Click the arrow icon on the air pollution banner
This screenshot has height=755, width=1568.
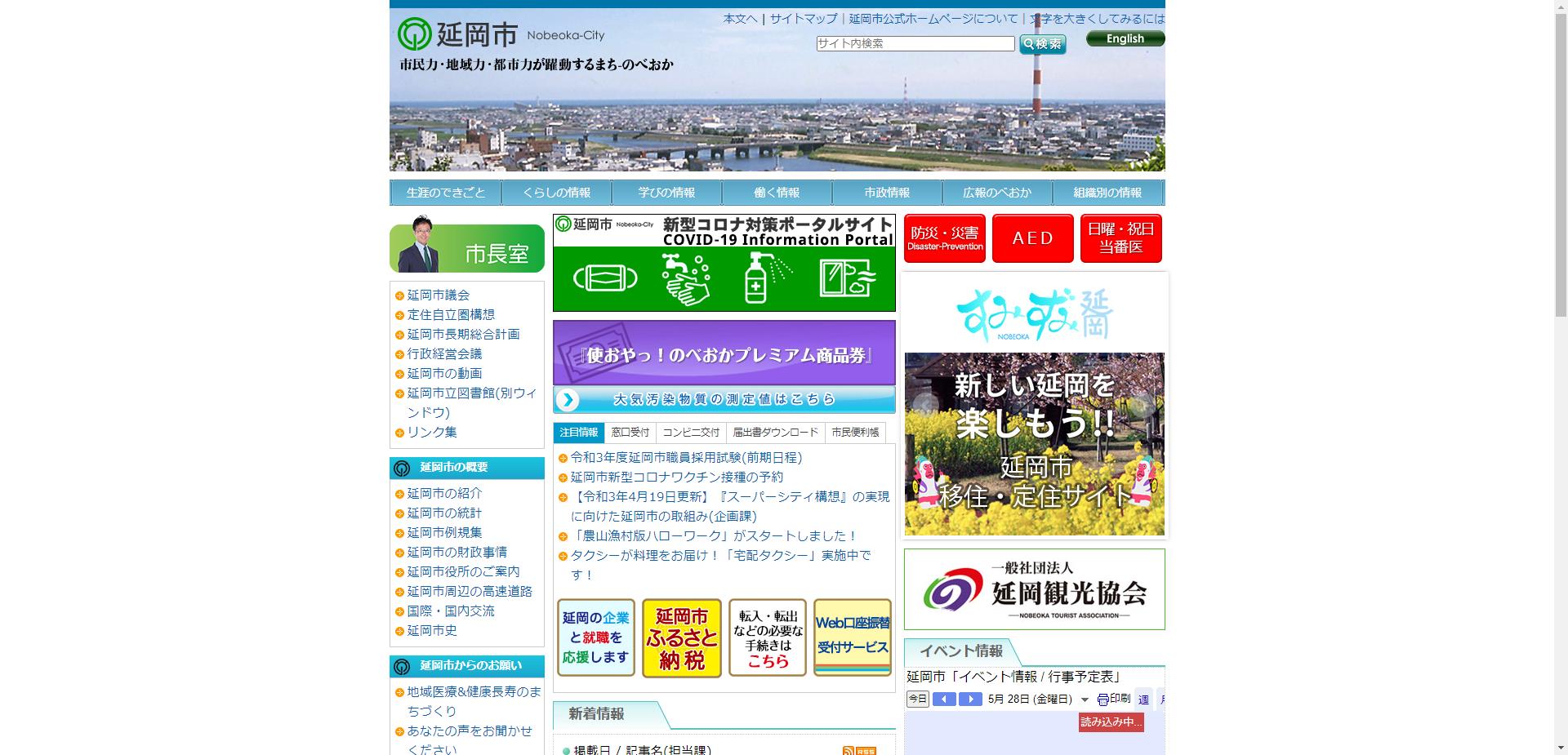[x=569, y=399]
